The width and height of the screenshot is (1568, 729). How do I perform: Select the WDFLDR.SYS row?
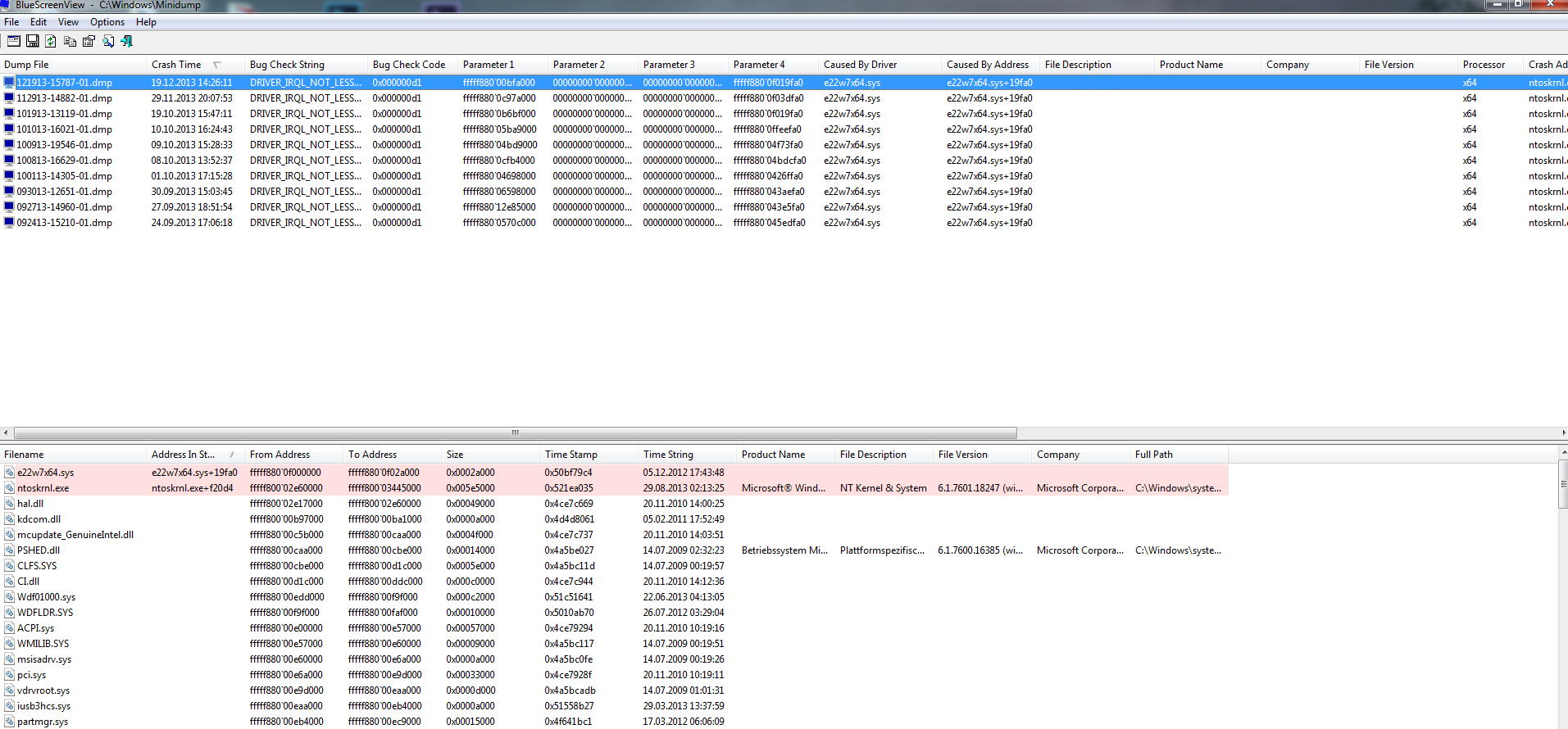coord(615,613)
